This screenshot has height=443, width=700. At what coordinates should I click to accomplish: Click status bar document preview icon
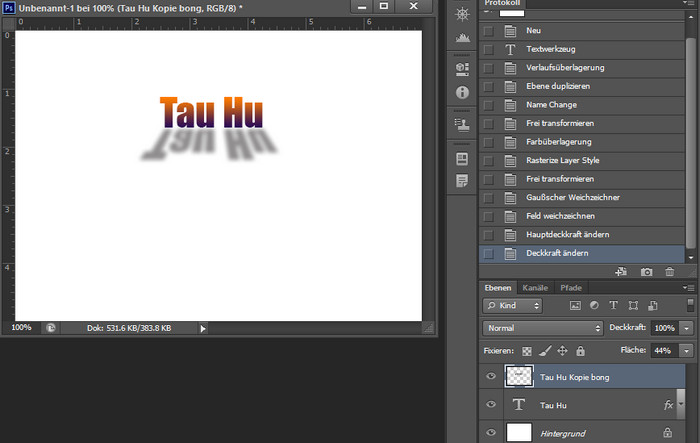pyautogui.click(x=51, y=328)
